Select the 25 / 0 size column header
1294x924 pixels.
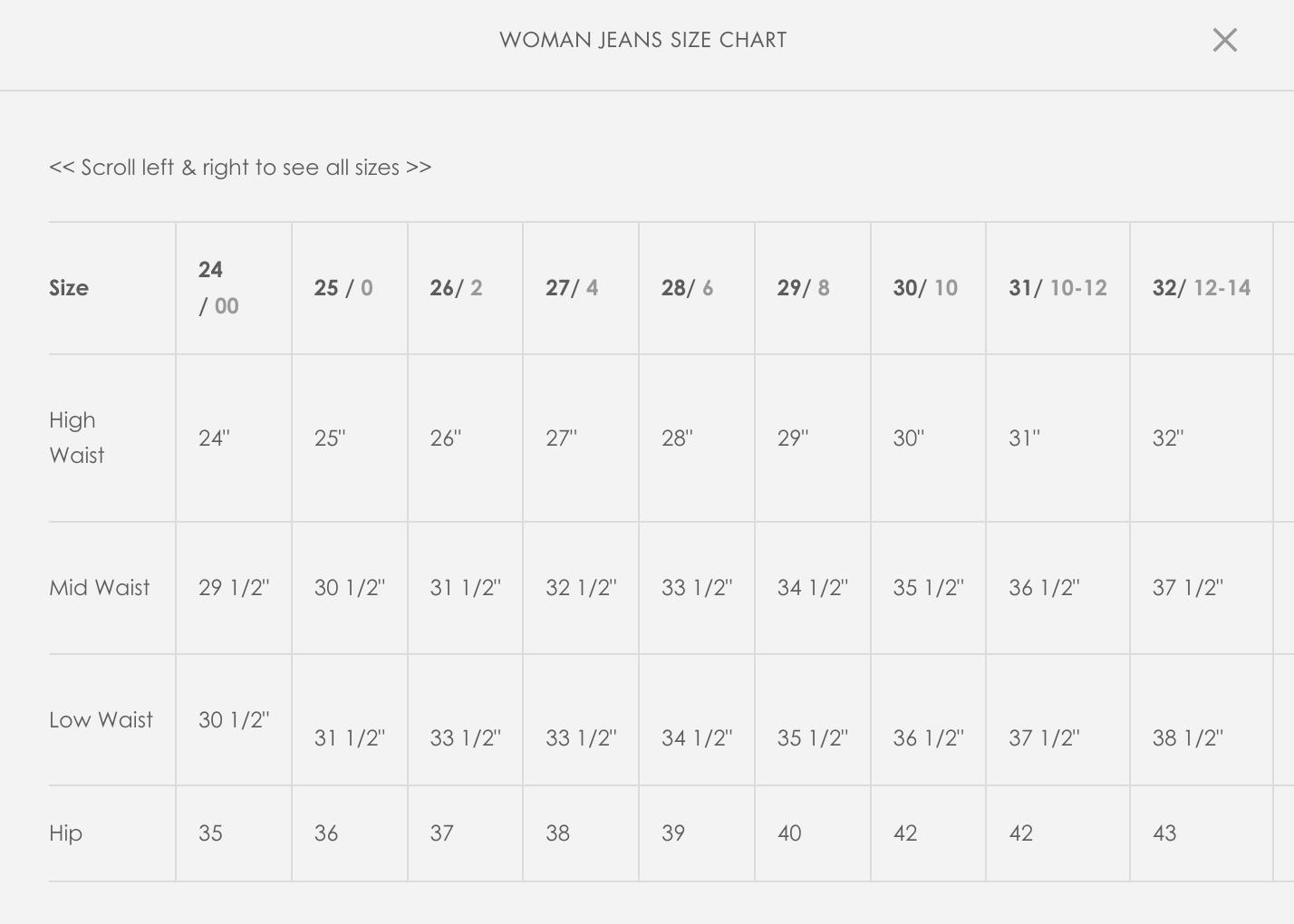(343, 288)
